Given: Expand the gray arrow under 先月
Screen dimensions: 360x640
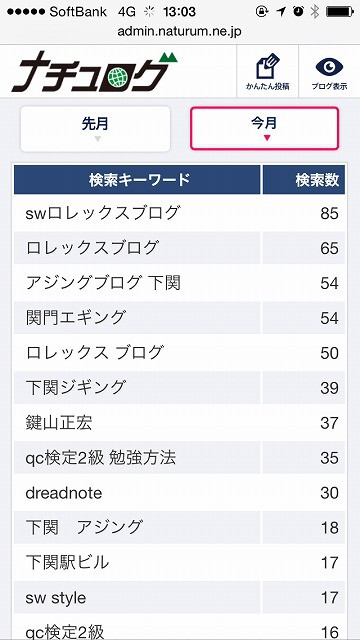Looking at the screenshot, I should tap(97, 139).
